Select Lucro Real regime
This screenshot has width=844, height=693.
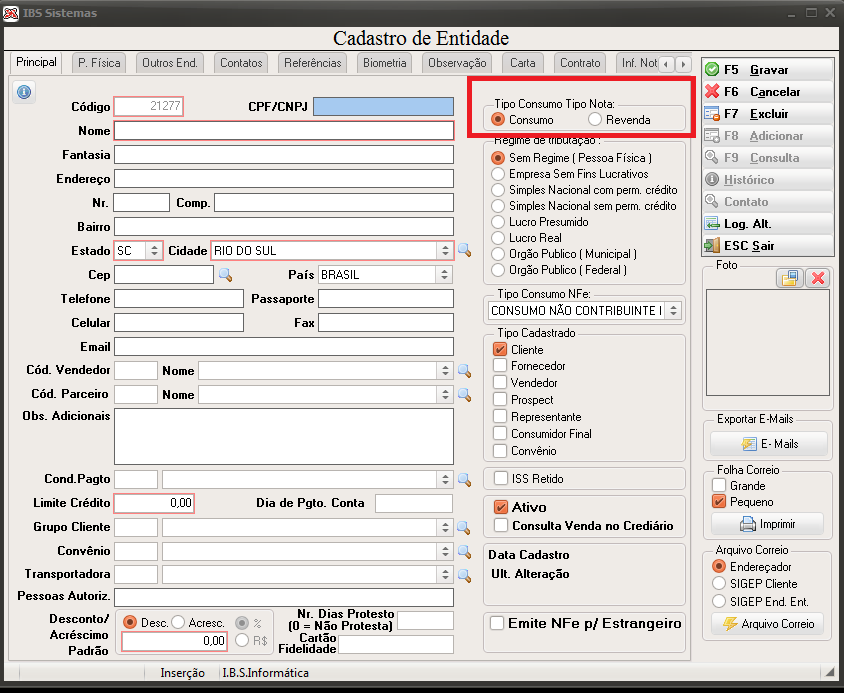coord(498,238)
